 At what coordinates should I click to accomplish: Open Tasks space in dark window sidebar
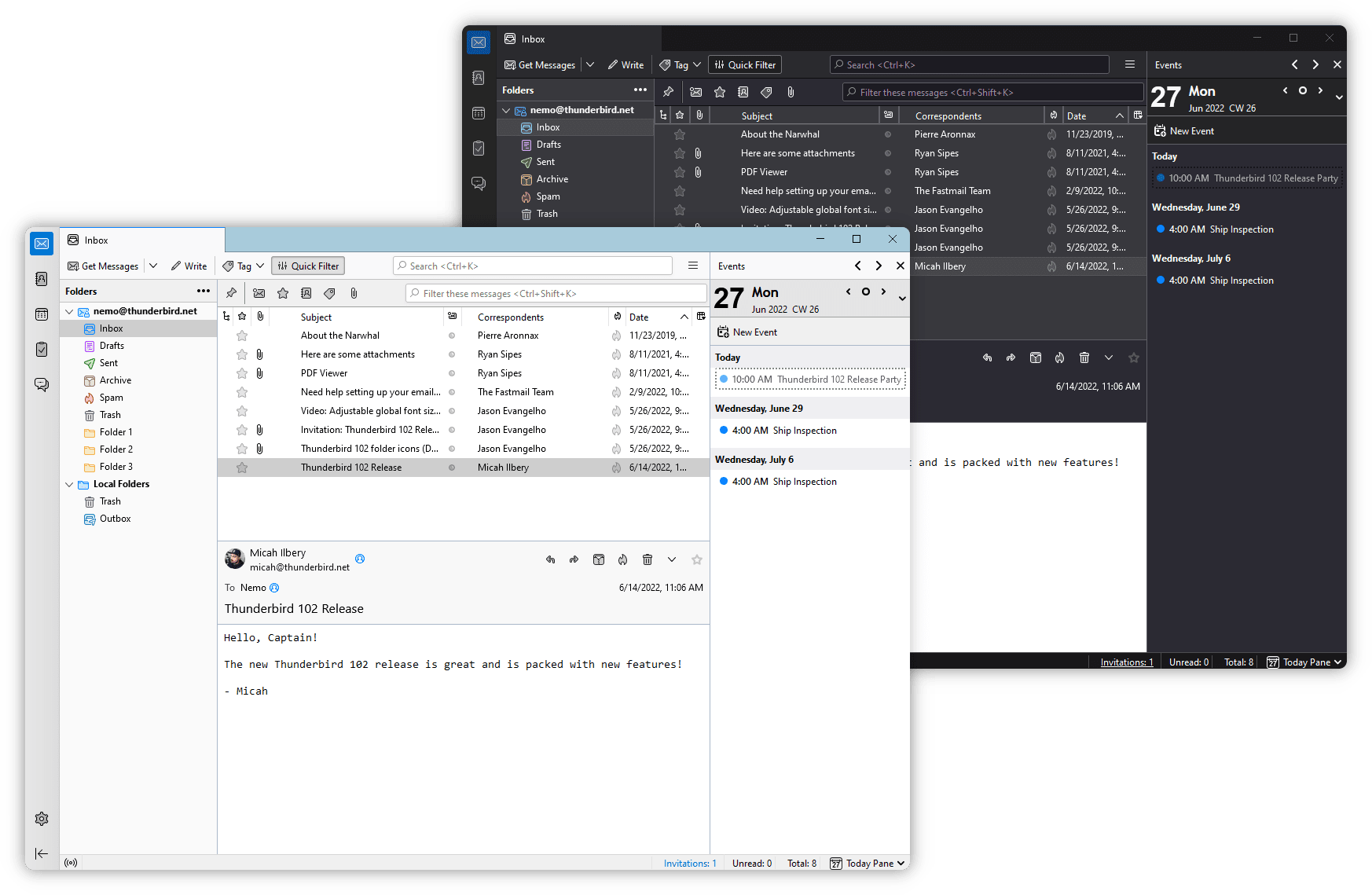479,148
